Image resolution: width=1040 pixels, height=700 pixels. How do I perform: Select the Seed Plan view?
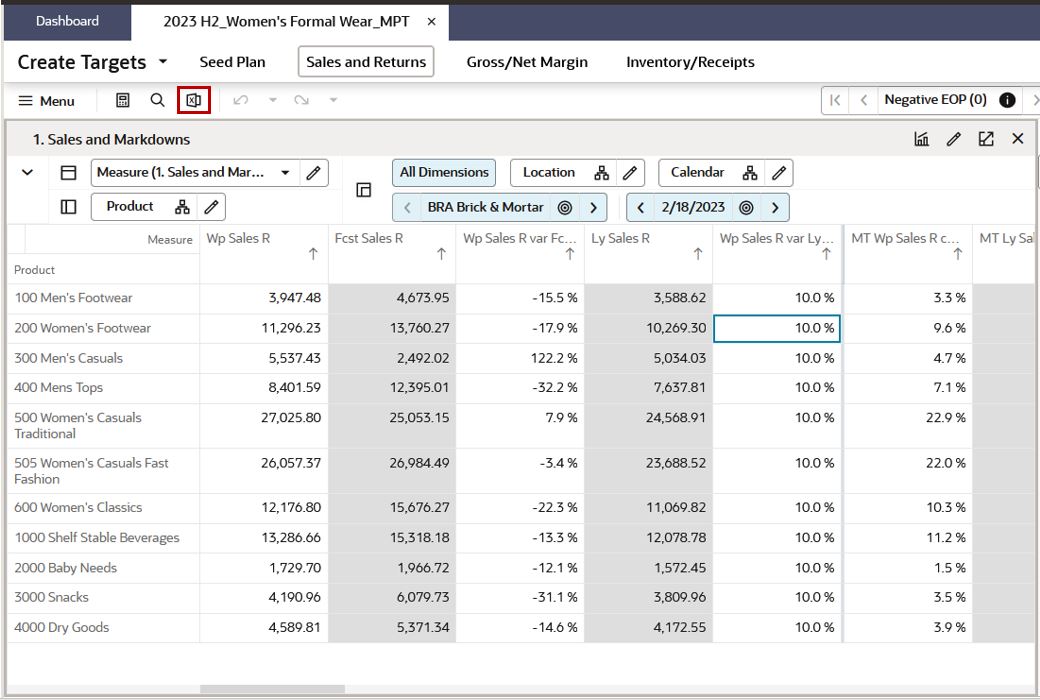233,61
